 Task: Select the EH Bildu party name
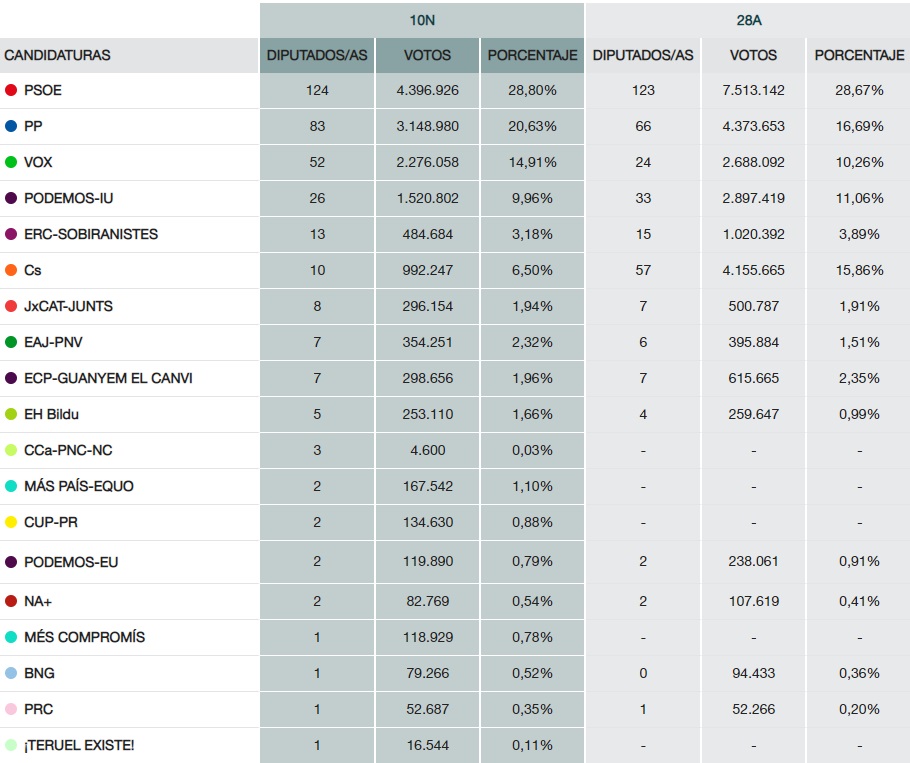point(51,414)
